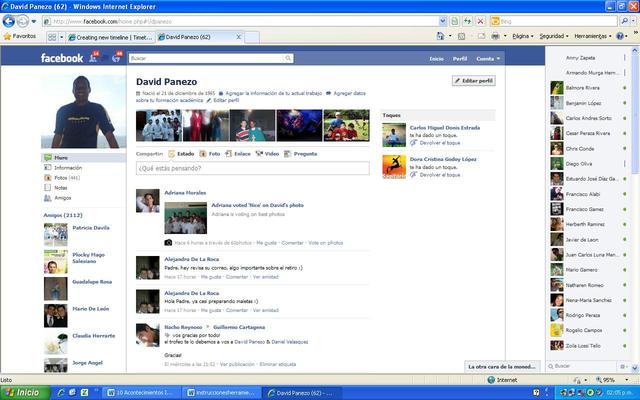
Task: Select Video share option
Action: [267, 154]
